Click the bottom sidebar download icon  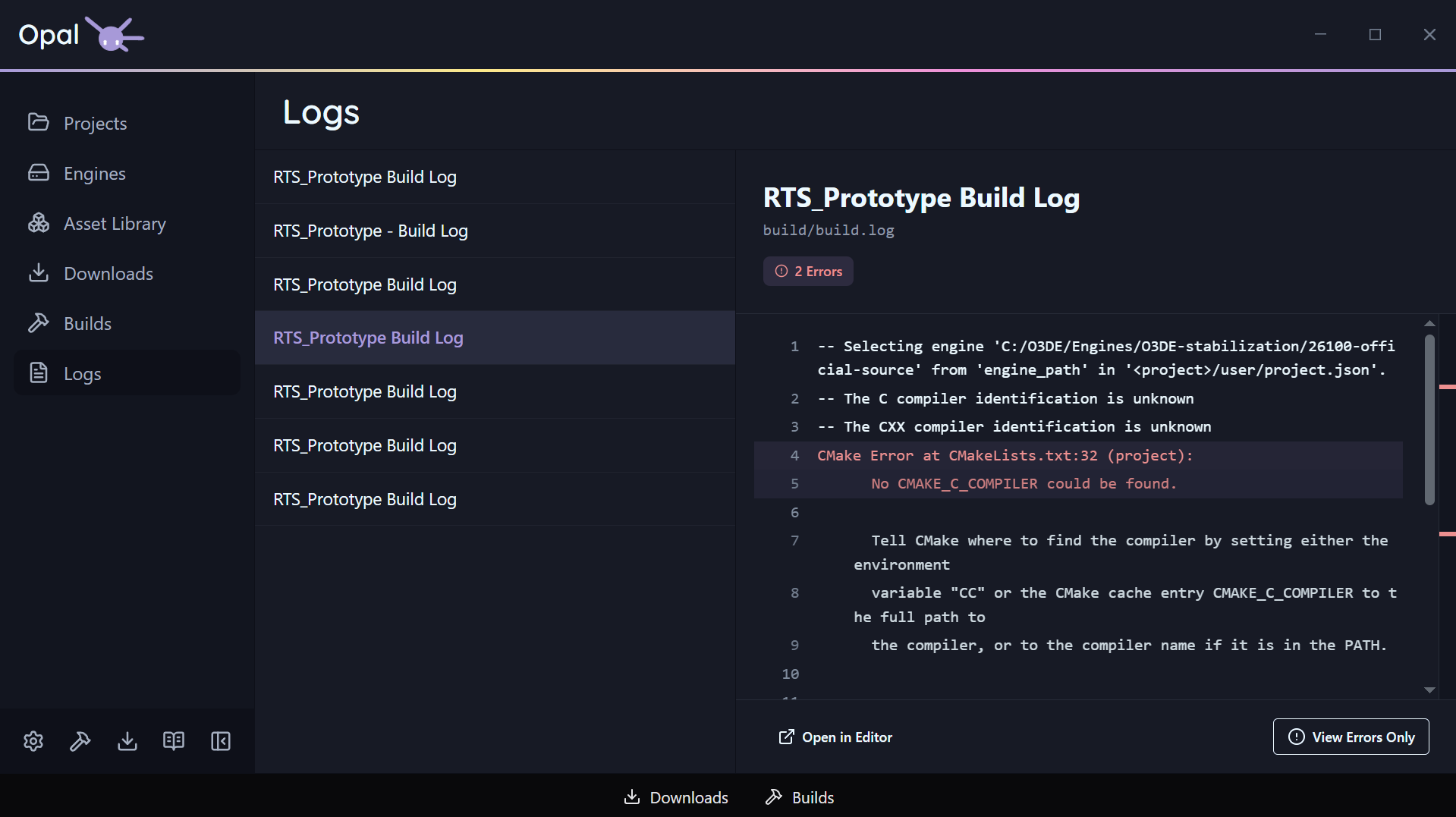[127, 741]
